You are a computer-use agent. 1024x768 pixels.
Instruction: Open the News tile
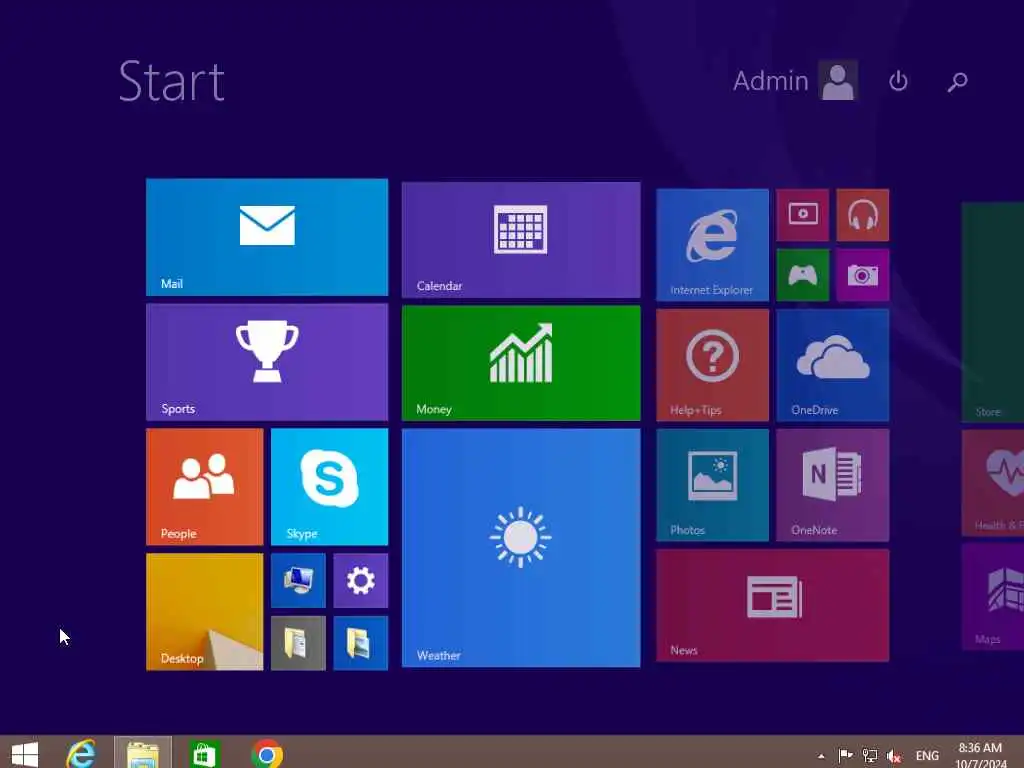tap(773, 605)
